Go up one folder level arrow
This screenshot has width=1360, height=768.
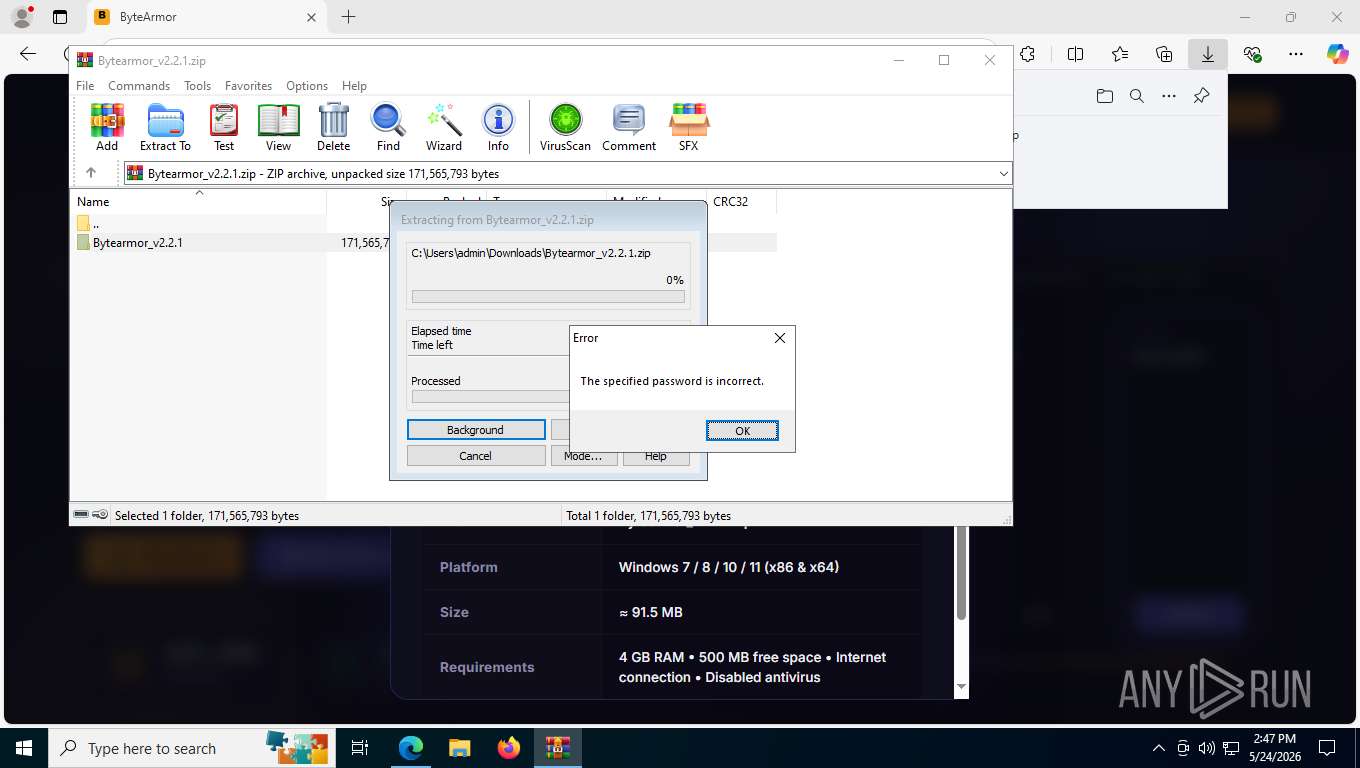[x=91, y=173]
